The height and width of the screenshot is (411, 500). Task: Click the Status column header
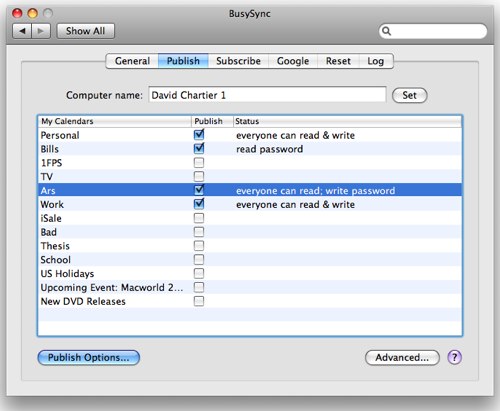point(347,121)
